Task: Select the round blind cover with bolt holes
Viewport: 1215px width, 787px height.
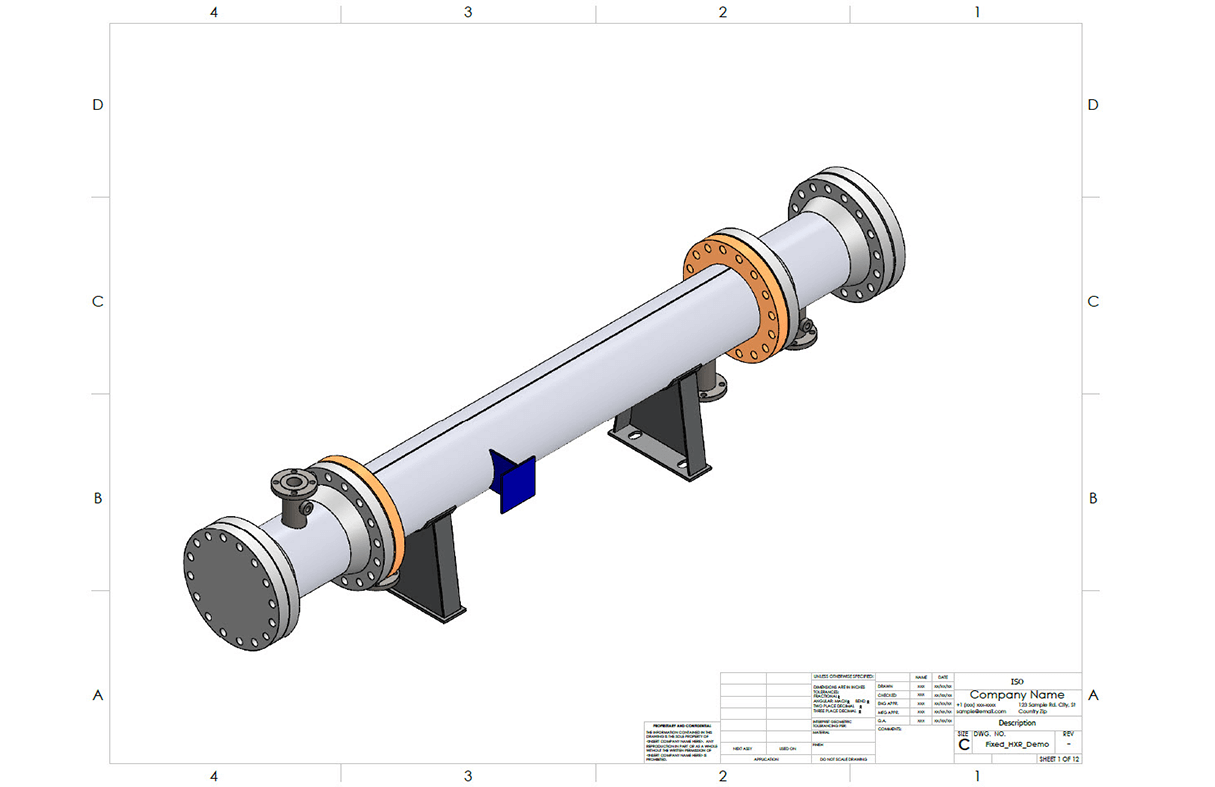Action: coord(233,589)
